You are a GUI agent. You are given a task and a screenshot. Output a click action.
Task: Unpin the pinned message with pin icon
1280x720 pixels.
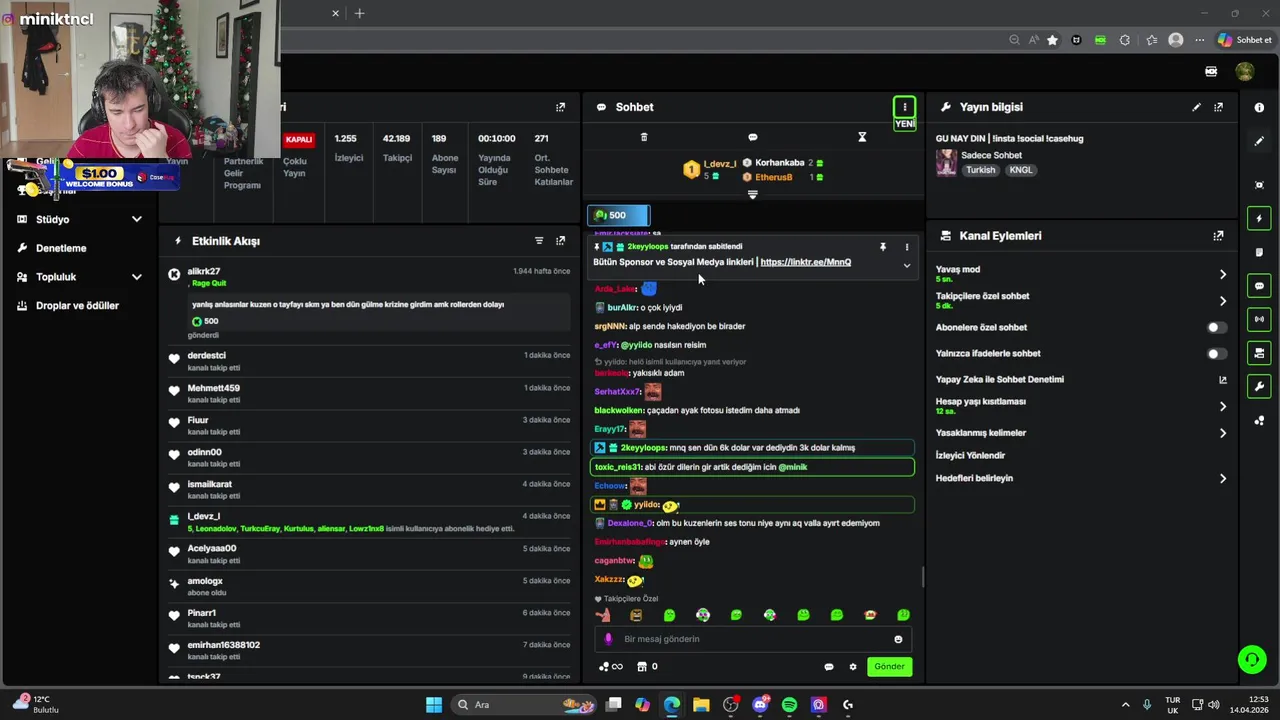pos(883,247)
